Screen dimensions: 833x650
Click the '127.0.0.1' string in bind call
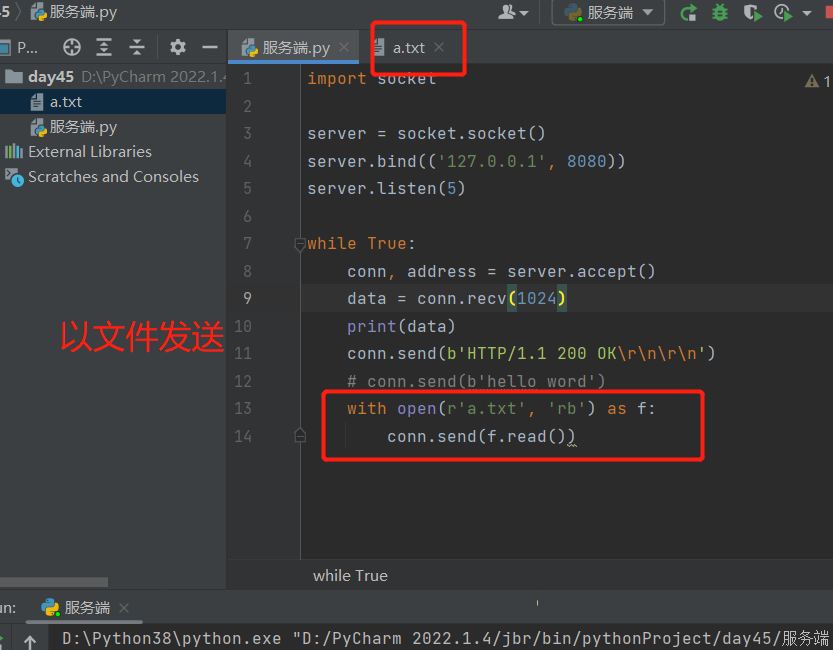(491, 161)
